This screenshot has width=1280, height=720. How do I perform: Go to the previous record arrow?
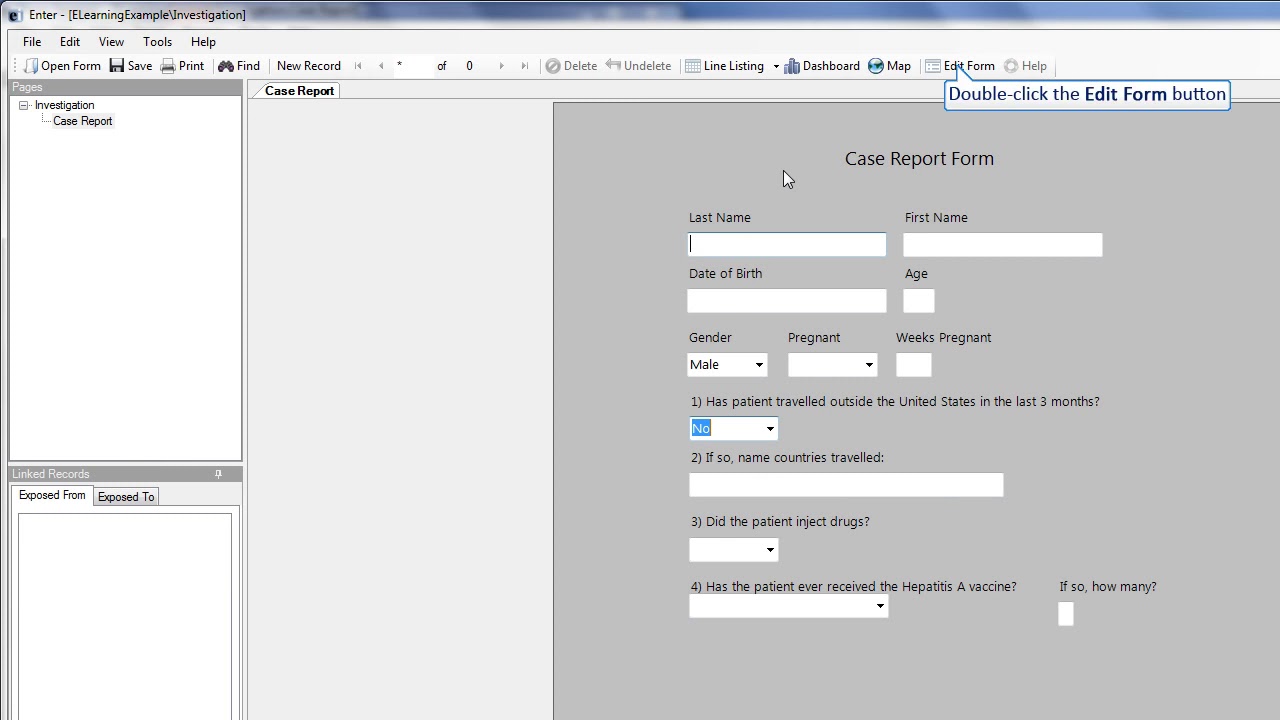coord(381,66)
